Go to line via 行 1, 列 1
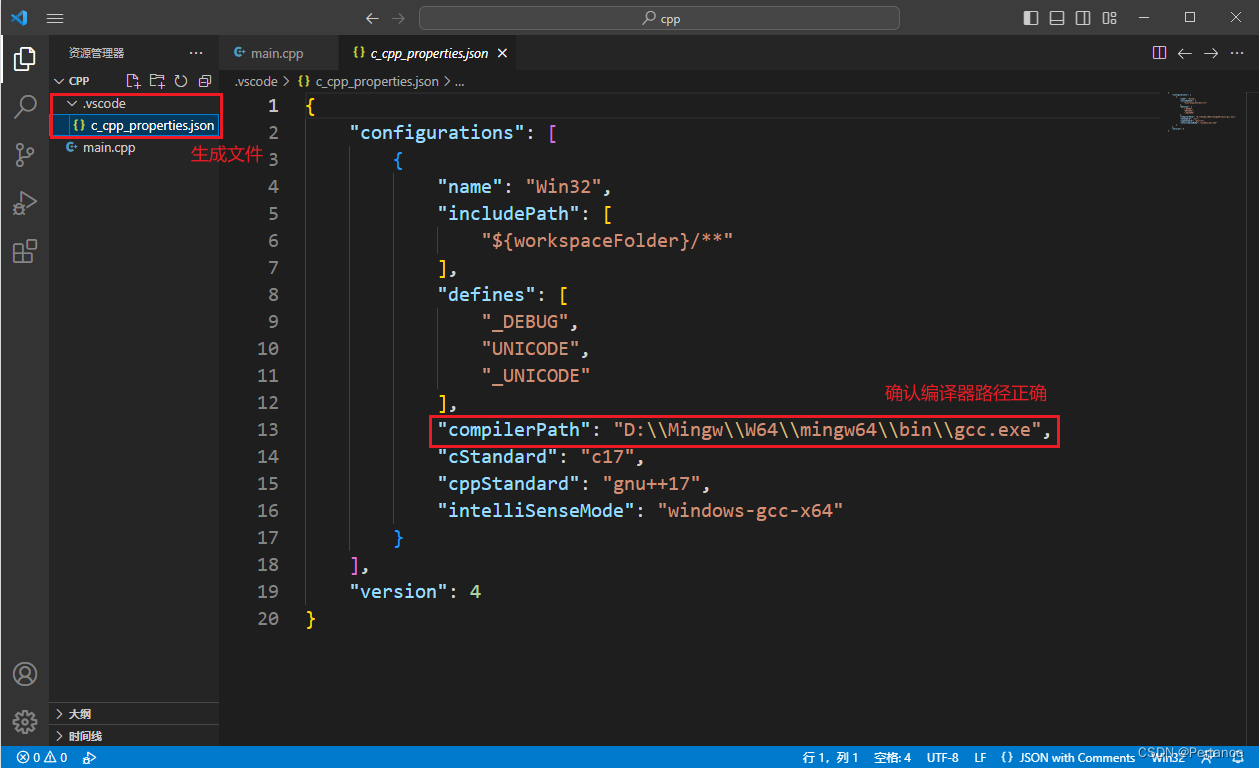Image resolution: width=1259 pixels, height=768 pixels. [x=830, y=758]
